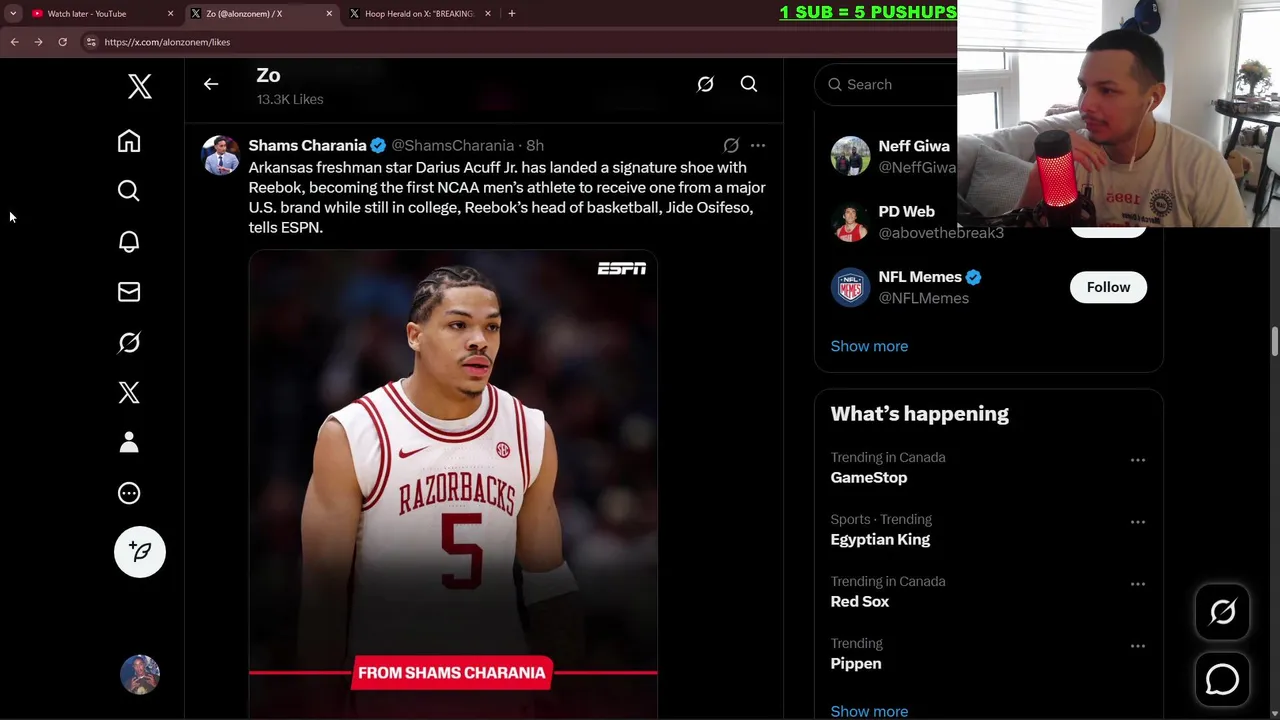The height and width of the screenshot is (720, 1280).
Task: Click the browser back button
Action: (x=14, y=42)
